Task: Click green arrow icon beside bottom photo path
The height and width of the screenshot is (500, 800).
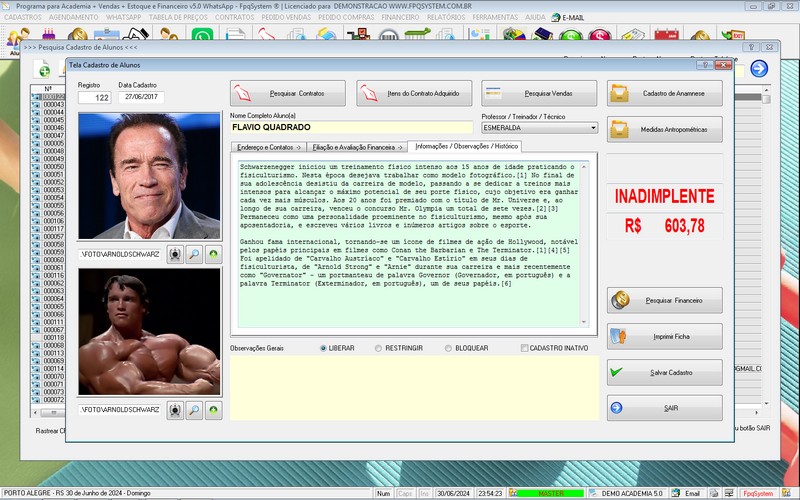Action: point(213,410)
